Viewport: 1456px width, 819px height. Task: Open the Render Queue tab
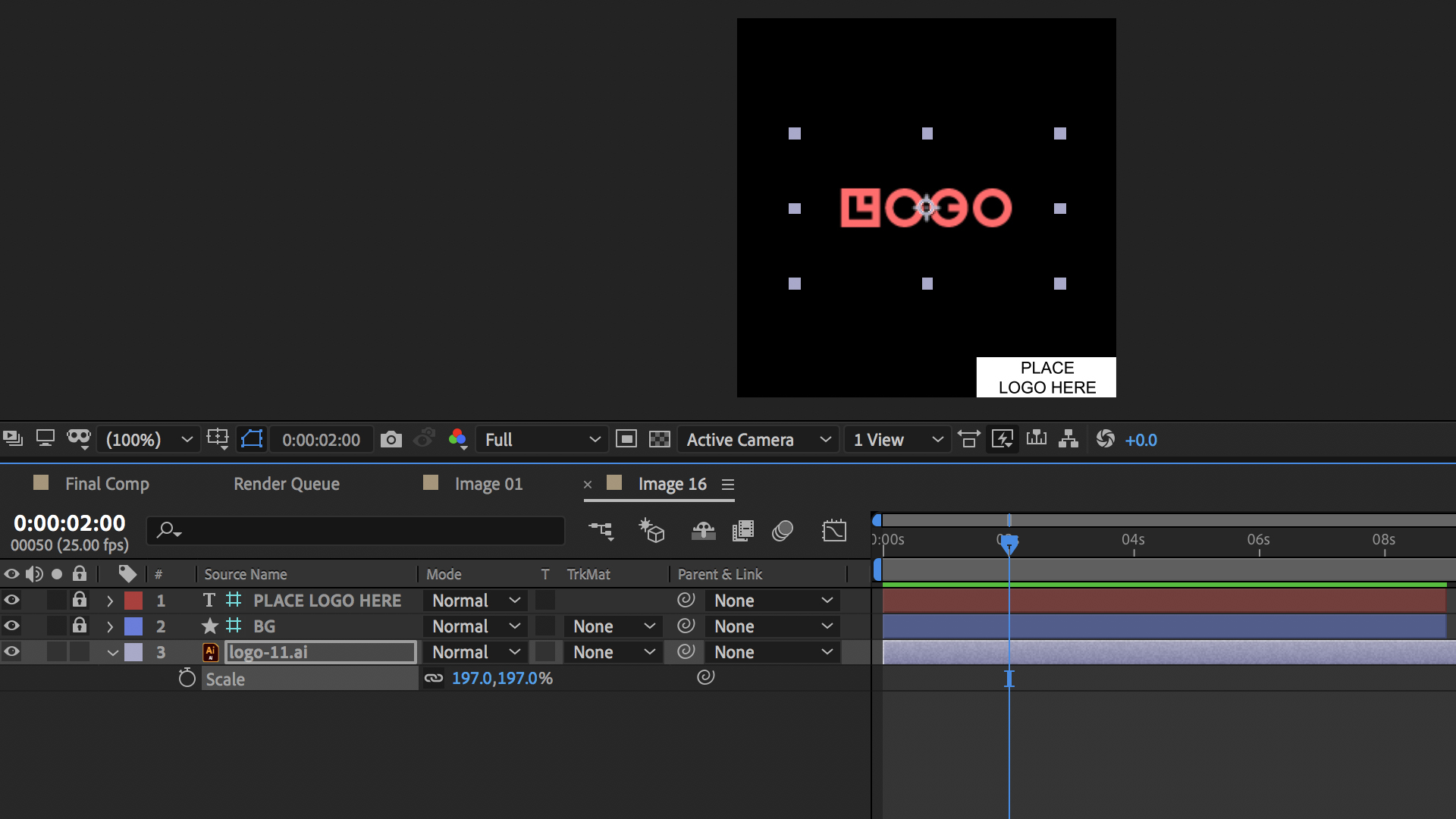coord(286,484)
